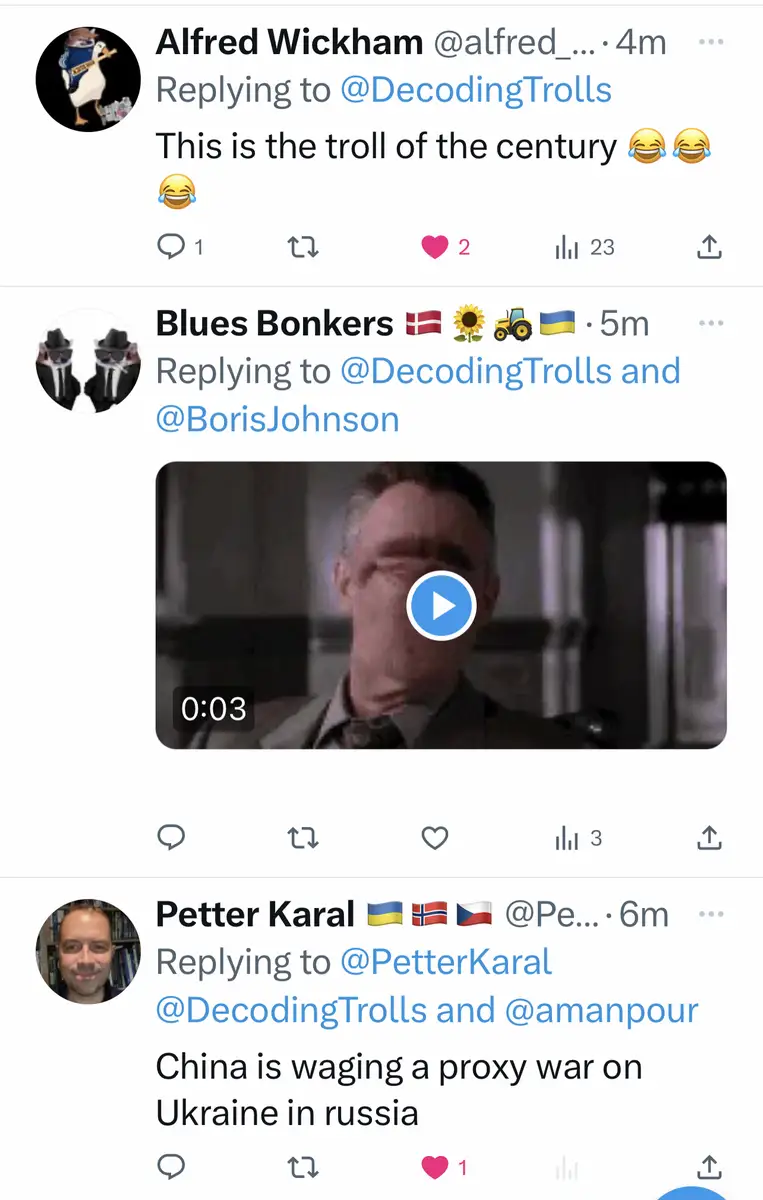Share Blues Bonkers' video tweet

point(708,838)
